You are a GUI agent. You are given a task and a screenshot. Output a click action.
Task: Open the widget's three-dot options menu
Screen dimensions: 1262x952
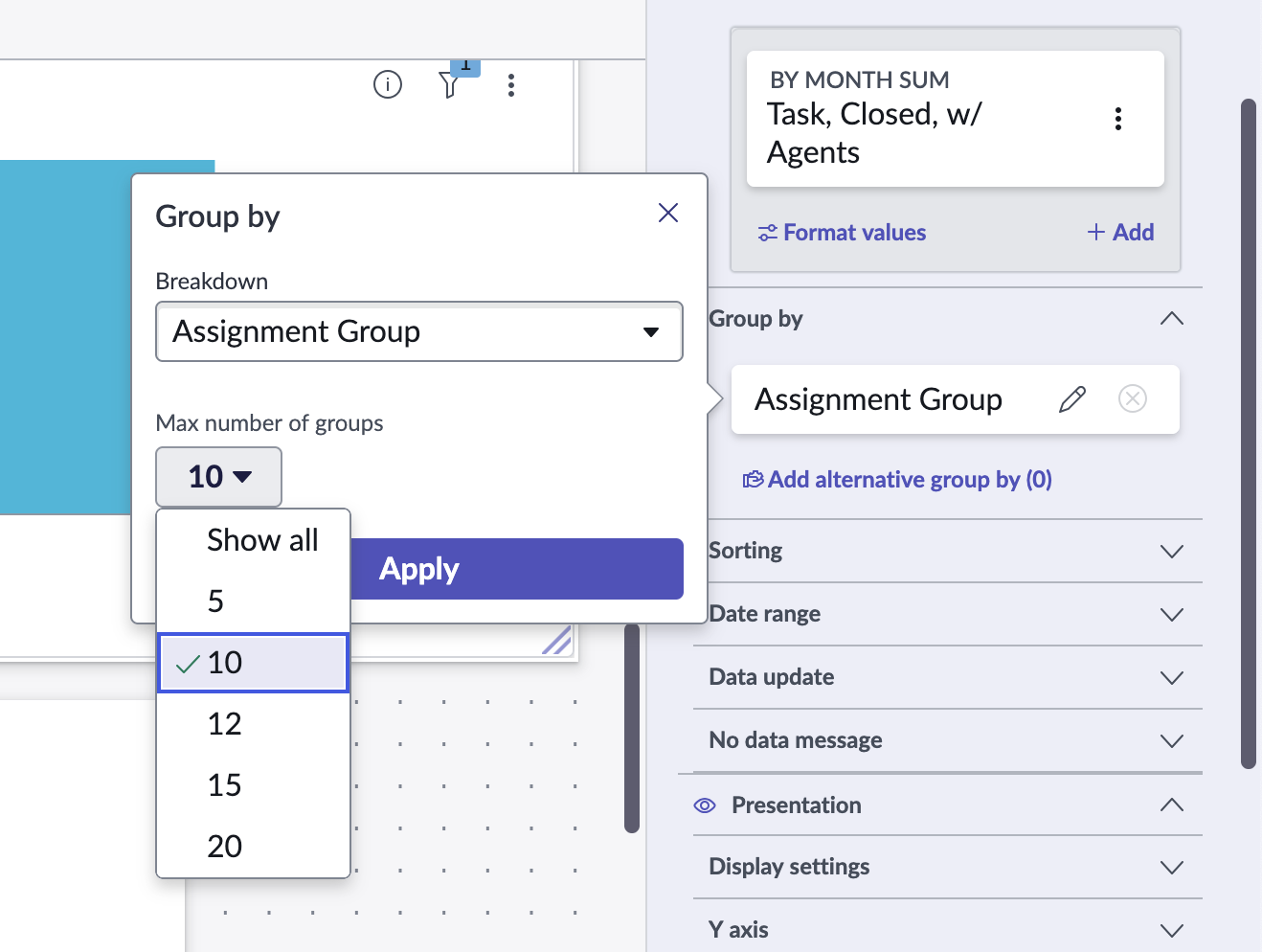(511, 85)
